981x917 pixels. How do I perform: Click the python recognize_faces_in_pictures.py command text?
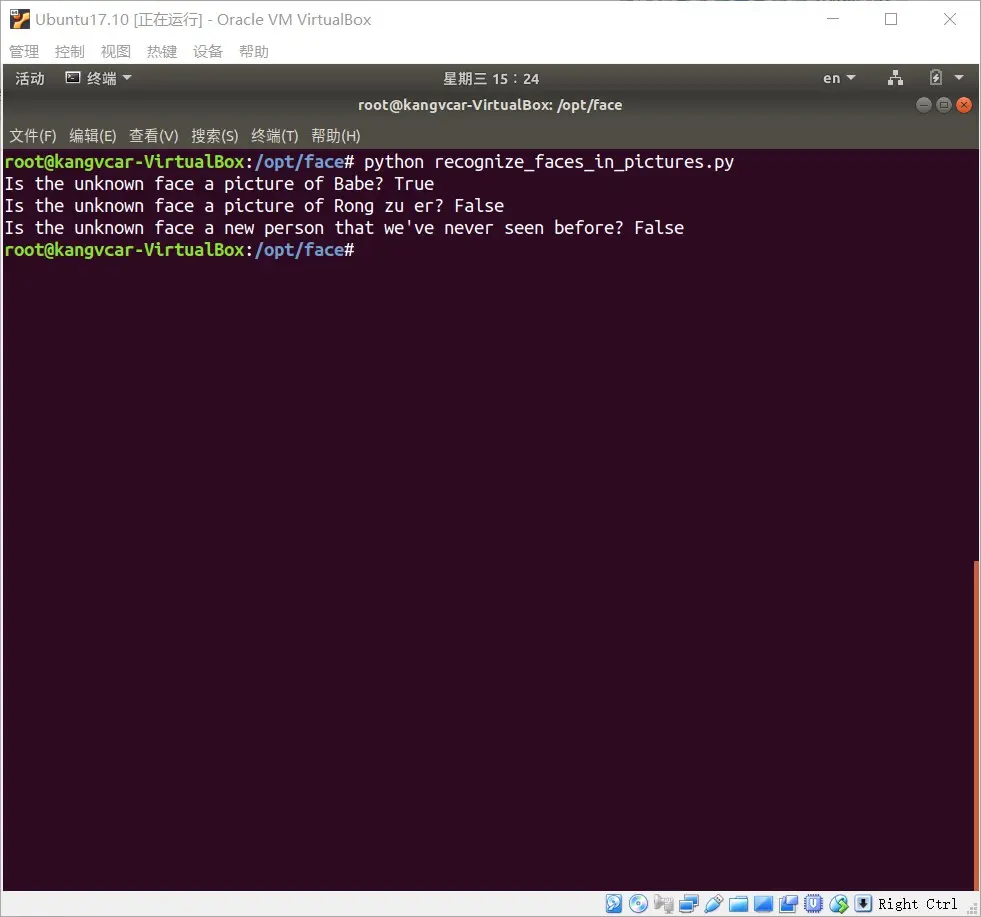pyautogui.click(x=549, y=162)
